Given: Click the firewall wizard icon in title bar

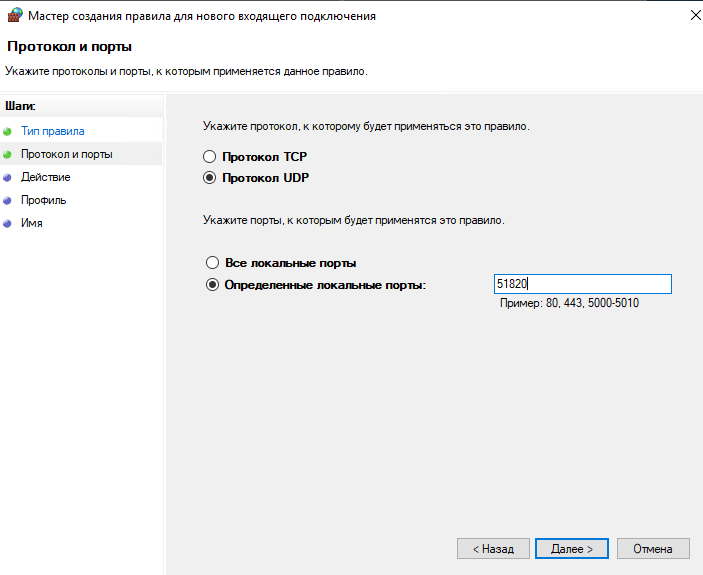Looking at the screenshot, I should [x=14, y=15].
